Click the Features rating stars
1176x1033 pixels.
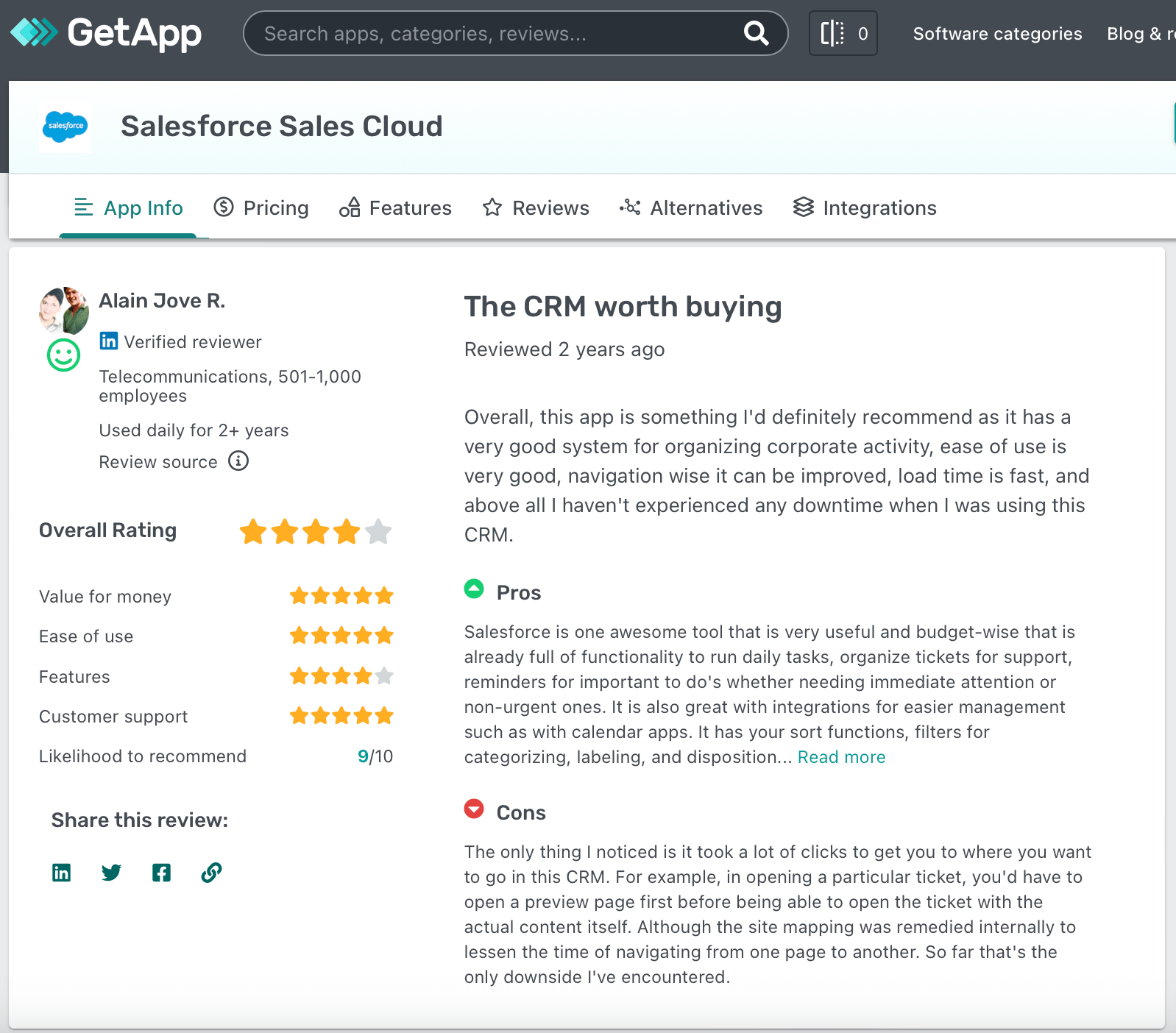coord(341,676)
